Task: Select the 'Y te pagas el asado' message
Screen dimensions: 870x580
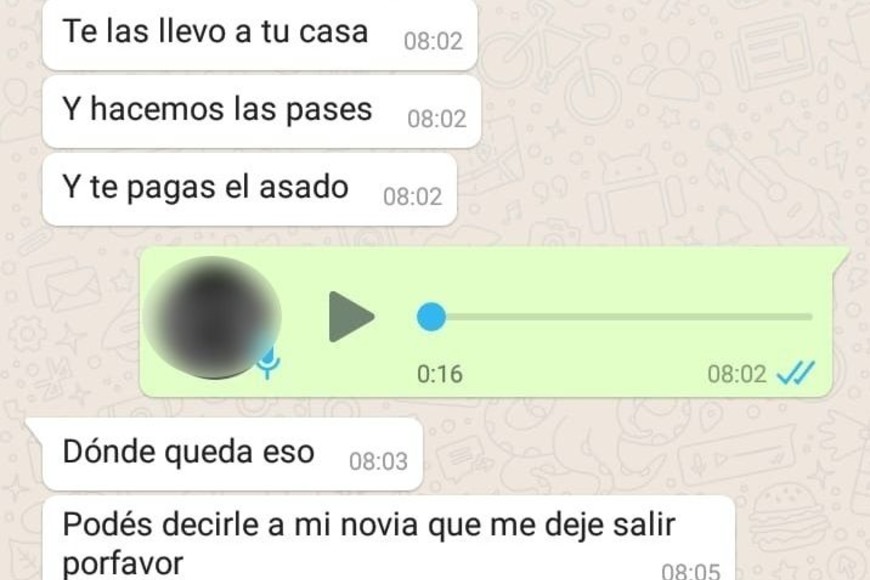Action: click(x=249, y=189)
